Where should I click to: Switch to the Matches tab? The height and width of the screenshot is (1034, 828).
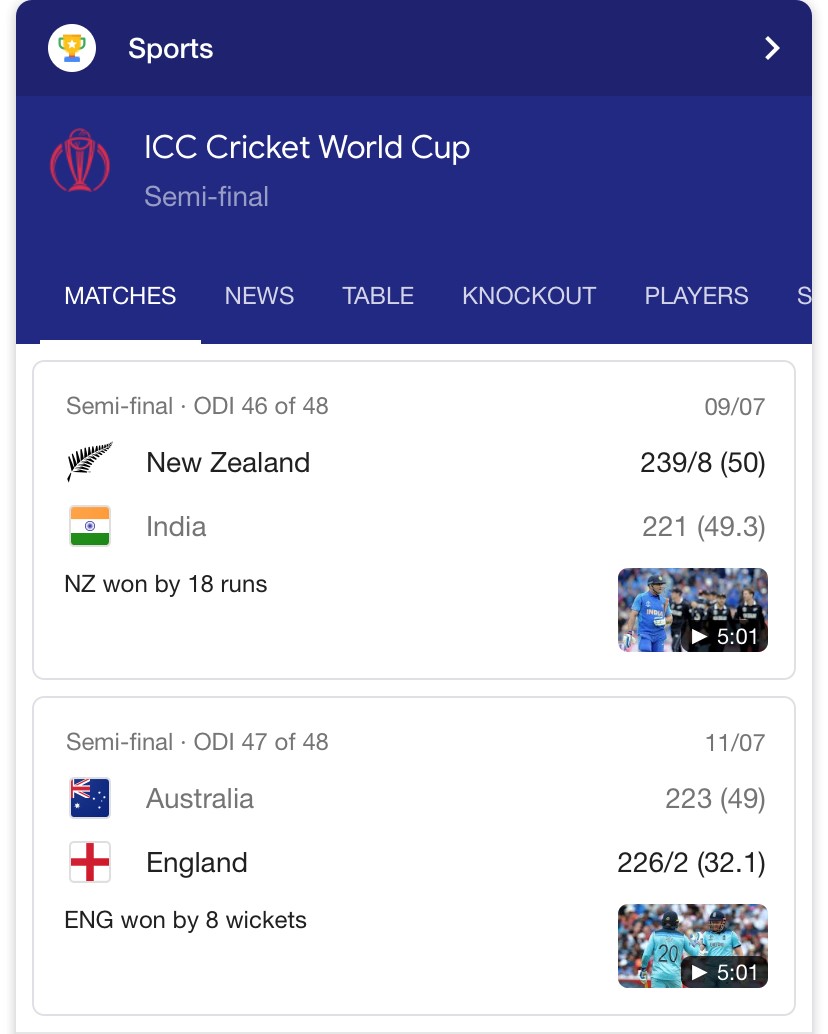pos(120,296)
